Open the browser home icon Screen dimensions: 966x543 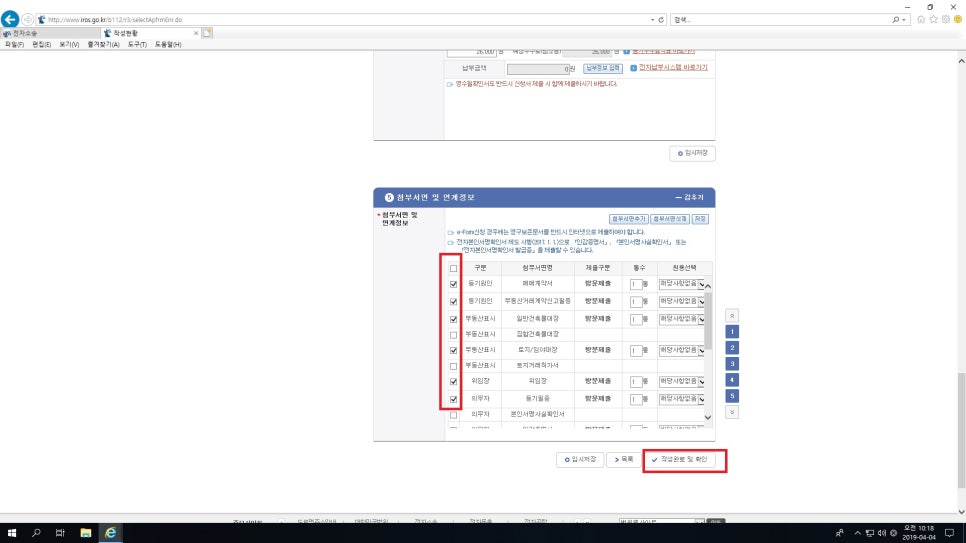click(921, 19)
